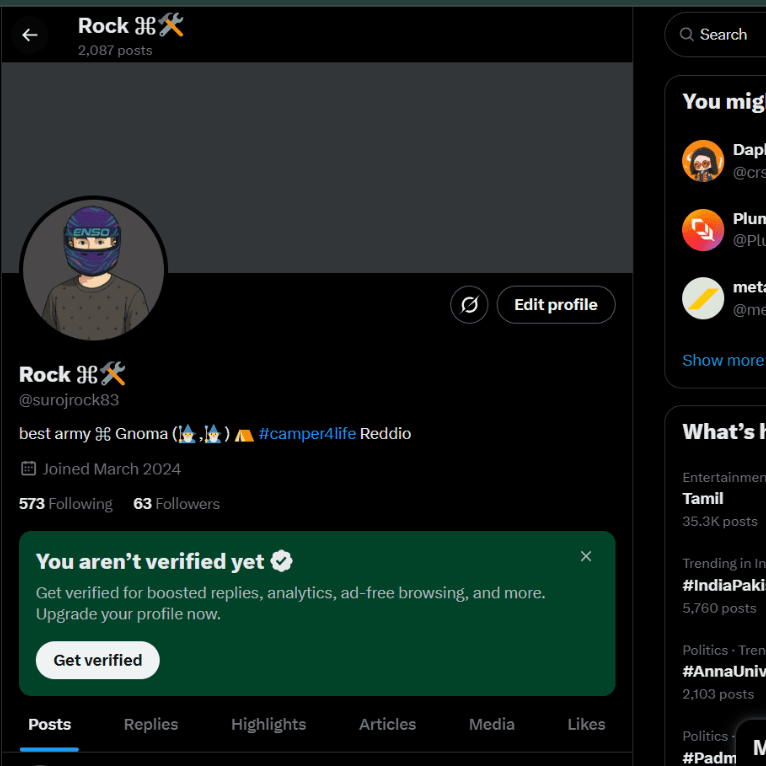Click the back arrow icon
766x766 pixels.
coord(30,35)
